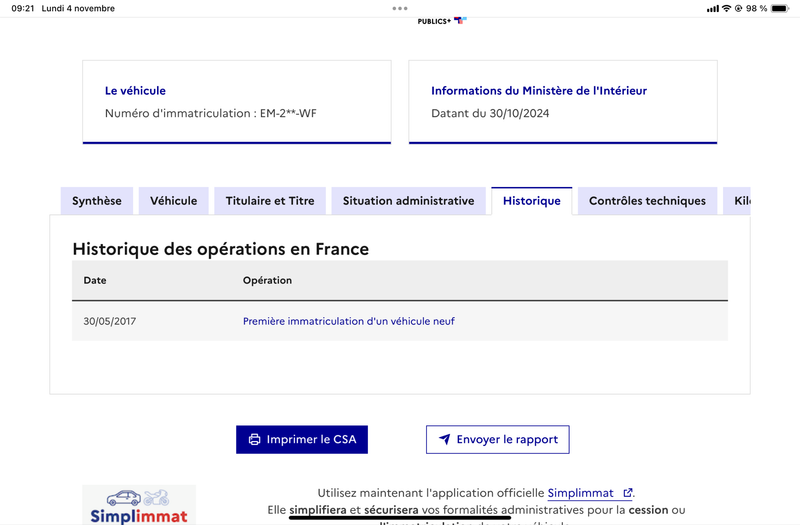Select the Historique tab
This screenshot has width=800, height=525.
(532, 201)
